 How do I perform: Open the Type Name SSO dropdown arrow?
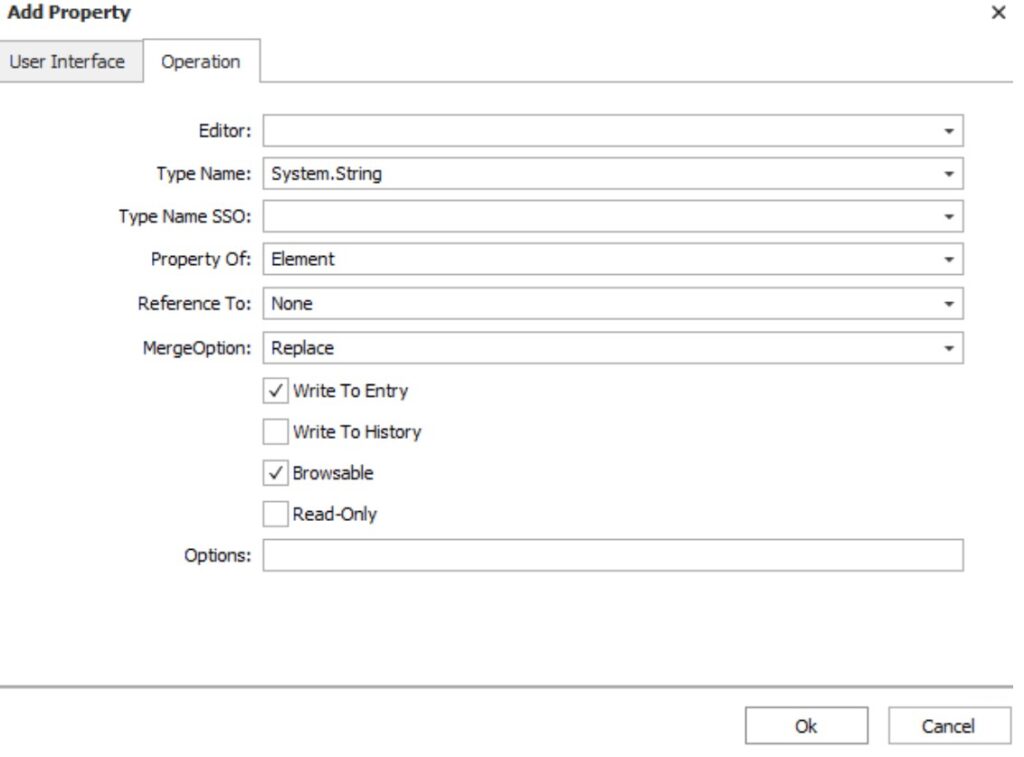pyautogui.click(x=948, y=217)
